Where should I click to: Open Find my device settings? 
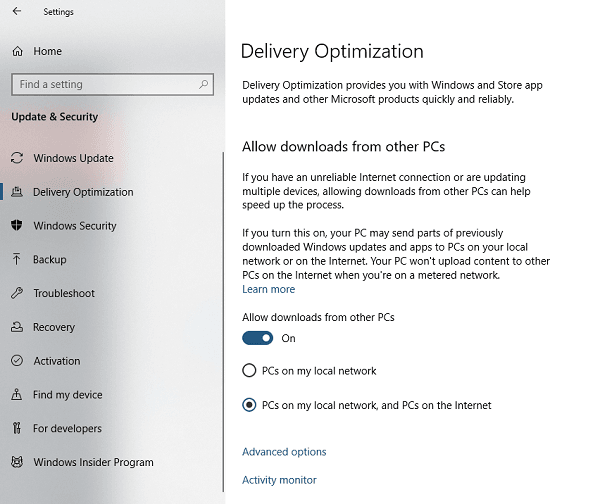68,395
